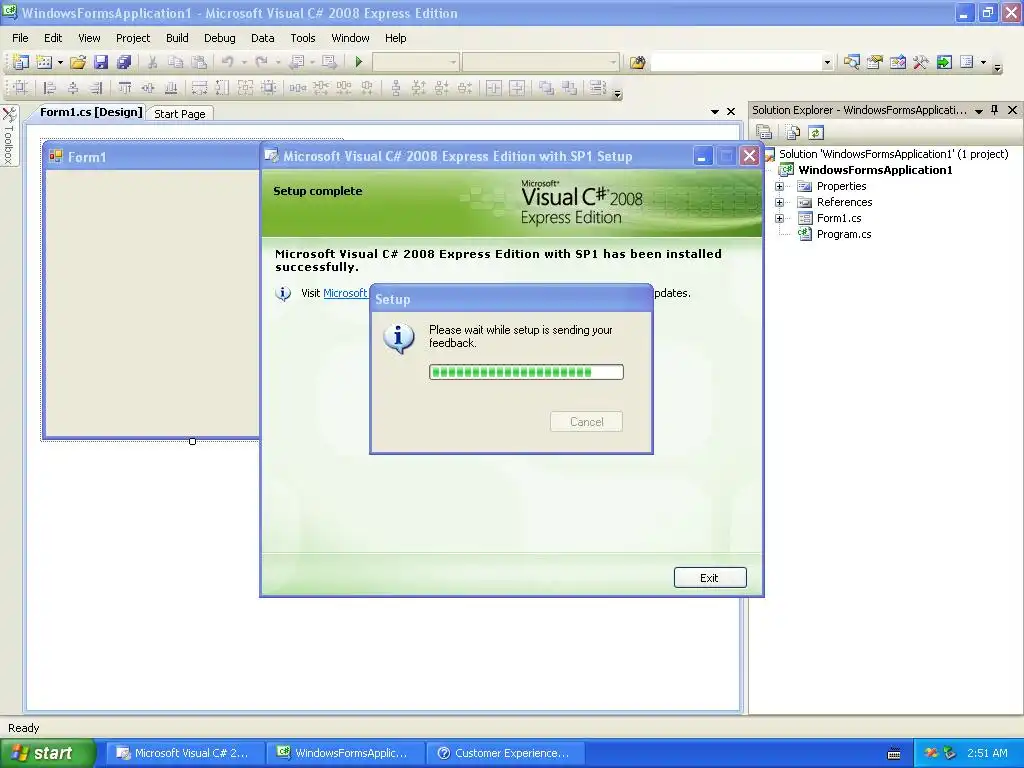Screen dimensions: 1024x768
Task: Open layout toolbar options overflow arrow
Action: pos(617,94)
